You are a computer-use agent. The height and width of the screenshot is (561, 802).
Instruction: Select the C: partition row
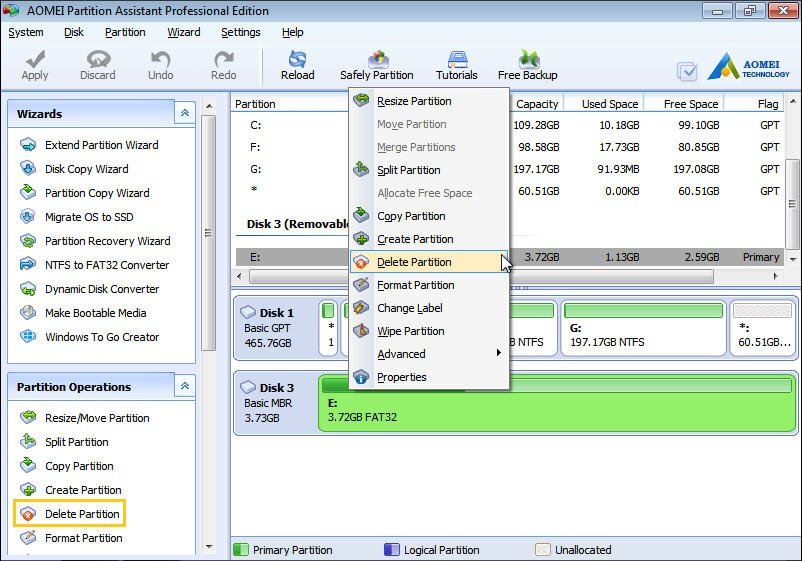point(509,125)
